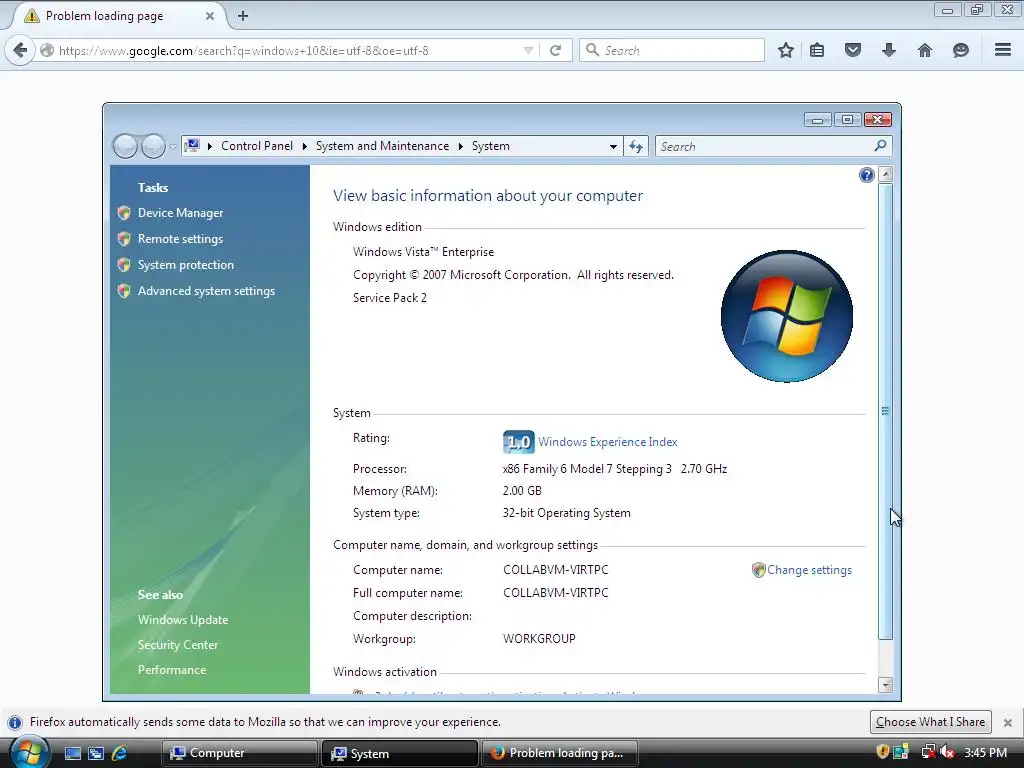Screen dimensions: 1024x768
Task: Open Firefox hamburger menu
Action: (x=1003, y=50)
